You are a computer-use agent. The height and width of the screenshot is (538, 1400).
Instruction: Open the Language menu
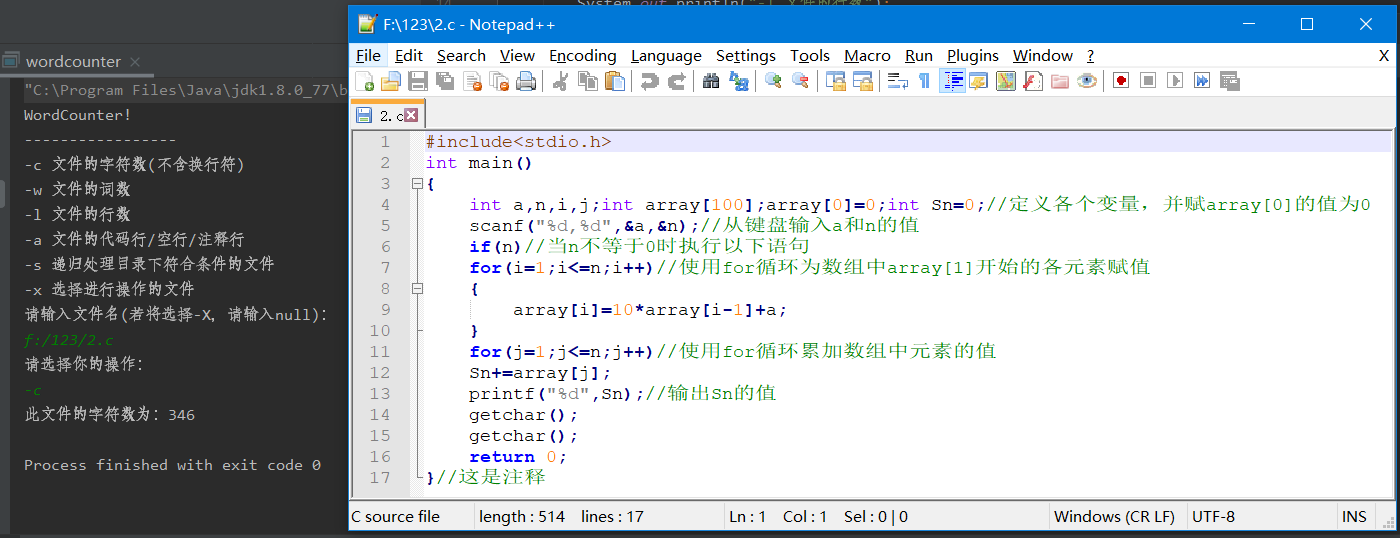(666, 56)
